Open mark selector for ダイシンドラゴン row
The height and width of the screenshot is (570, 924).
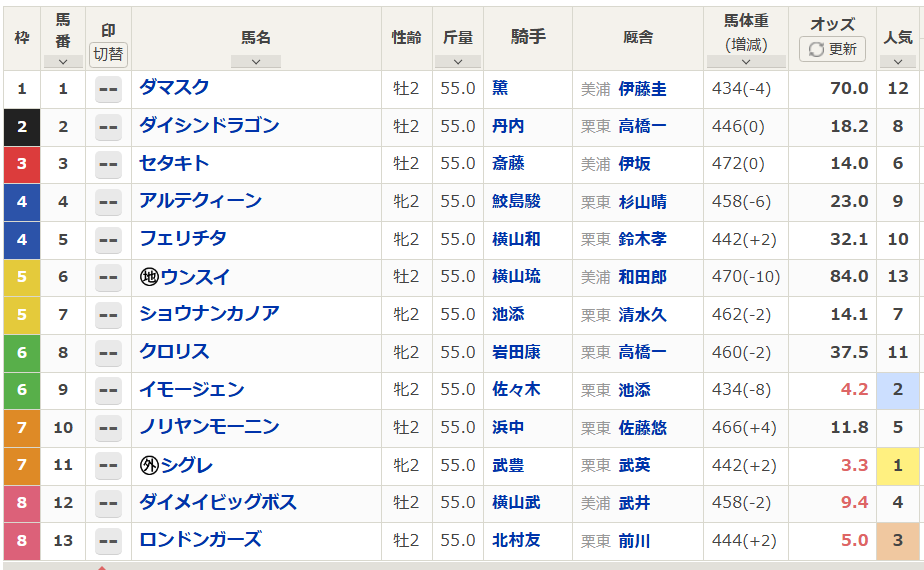[x=108, y=127]
